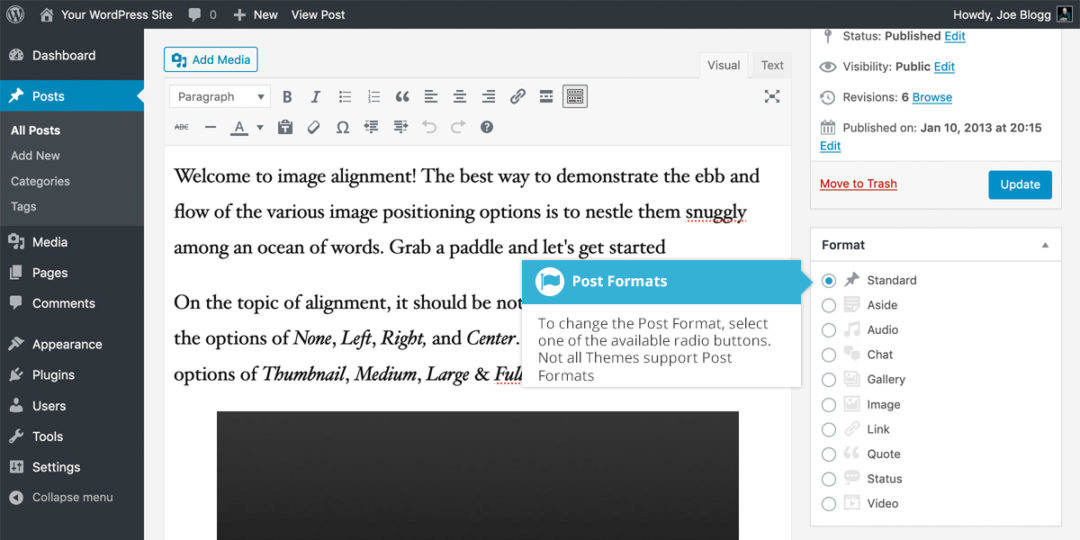
Task: Switch to the Text editor tab
Action: 772,65
